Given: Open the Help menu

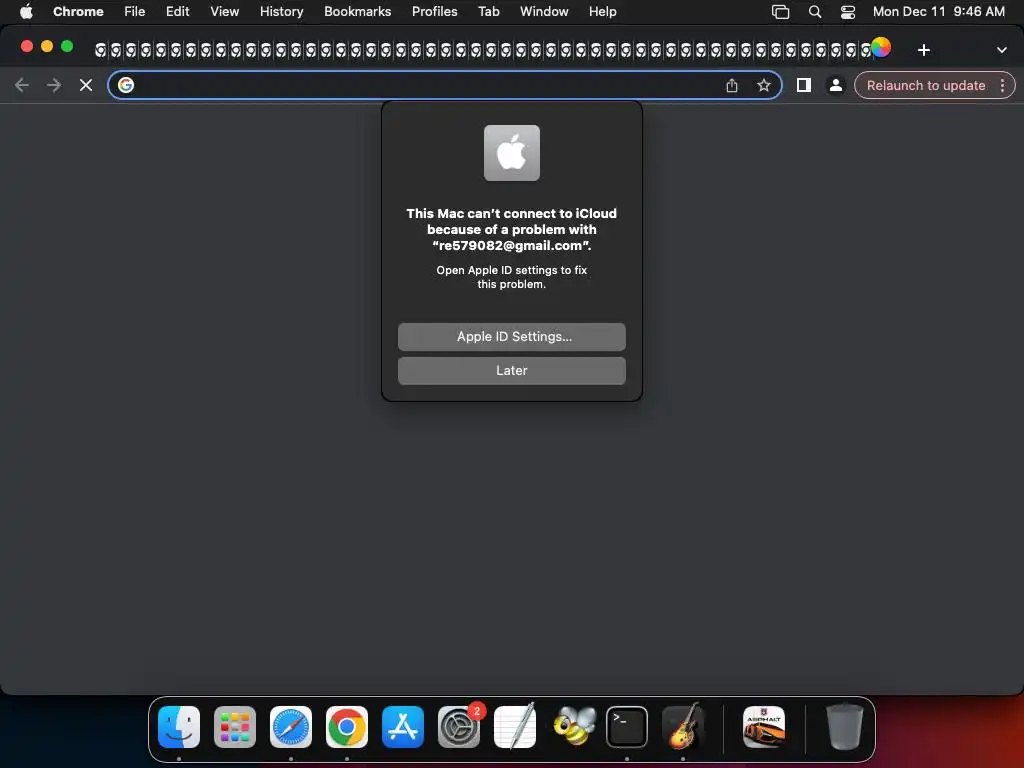Looking at the screenshot, I should [602, 11].
